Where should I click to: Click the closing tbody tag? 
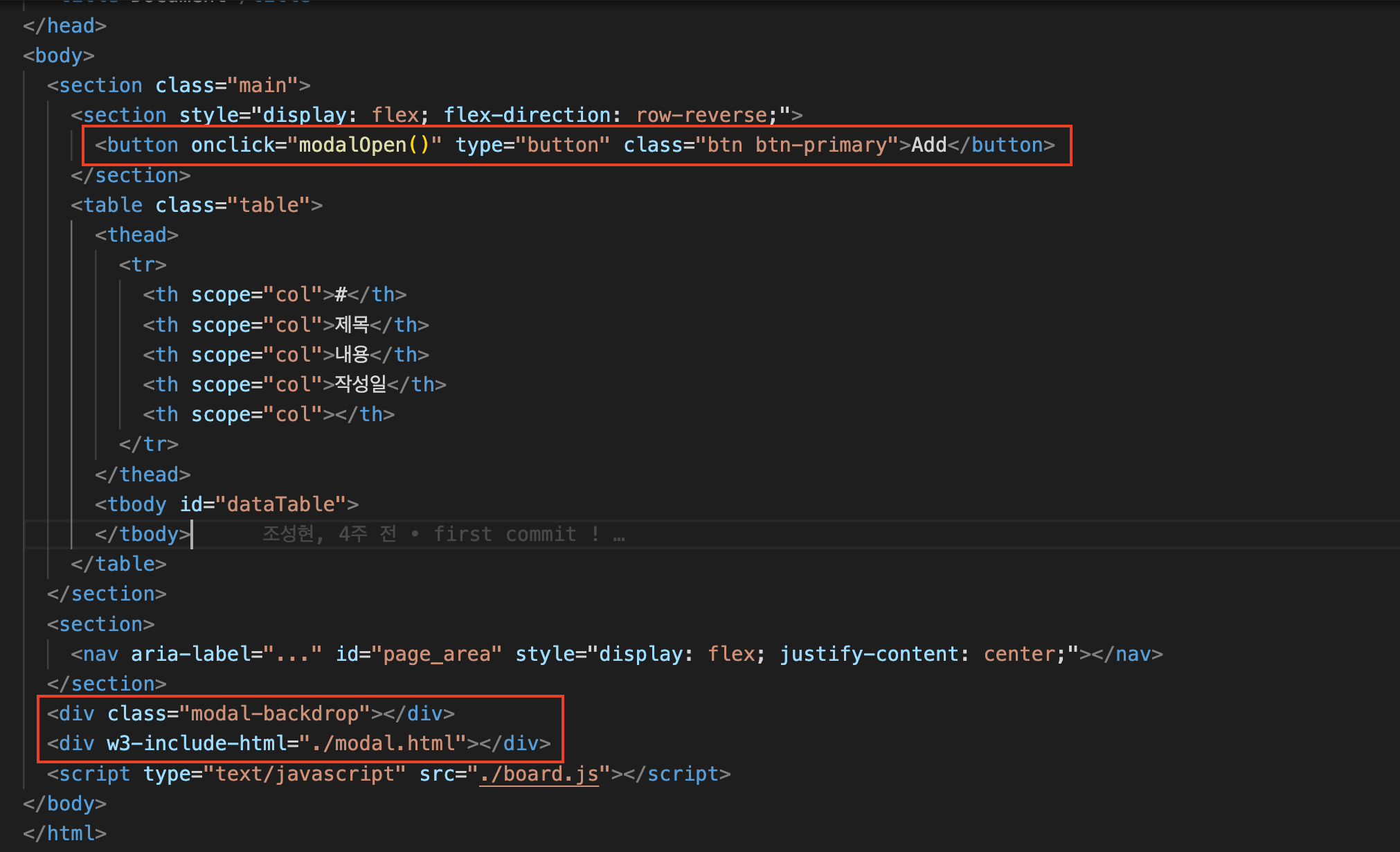pos(143,534)
